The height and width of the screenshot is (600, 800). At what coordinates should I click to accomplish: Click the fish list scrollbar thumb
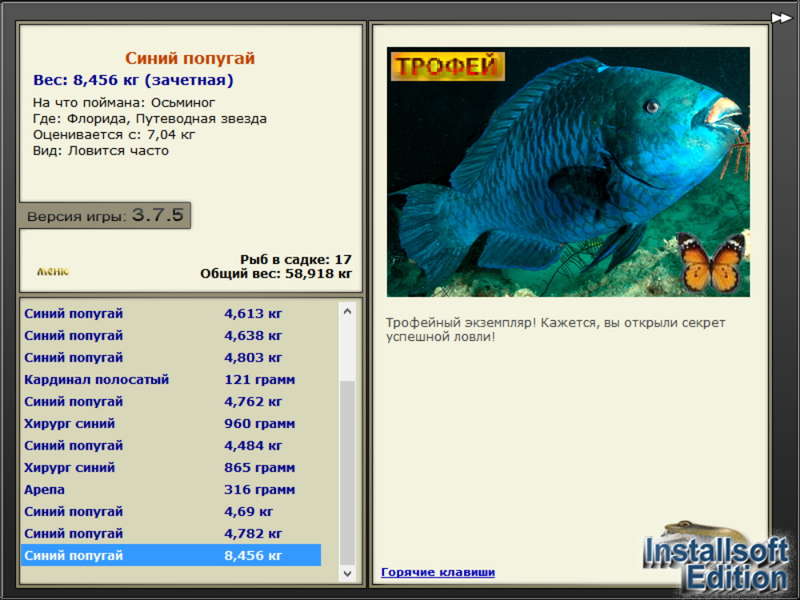pyautogui.click(x=347, y=472)
